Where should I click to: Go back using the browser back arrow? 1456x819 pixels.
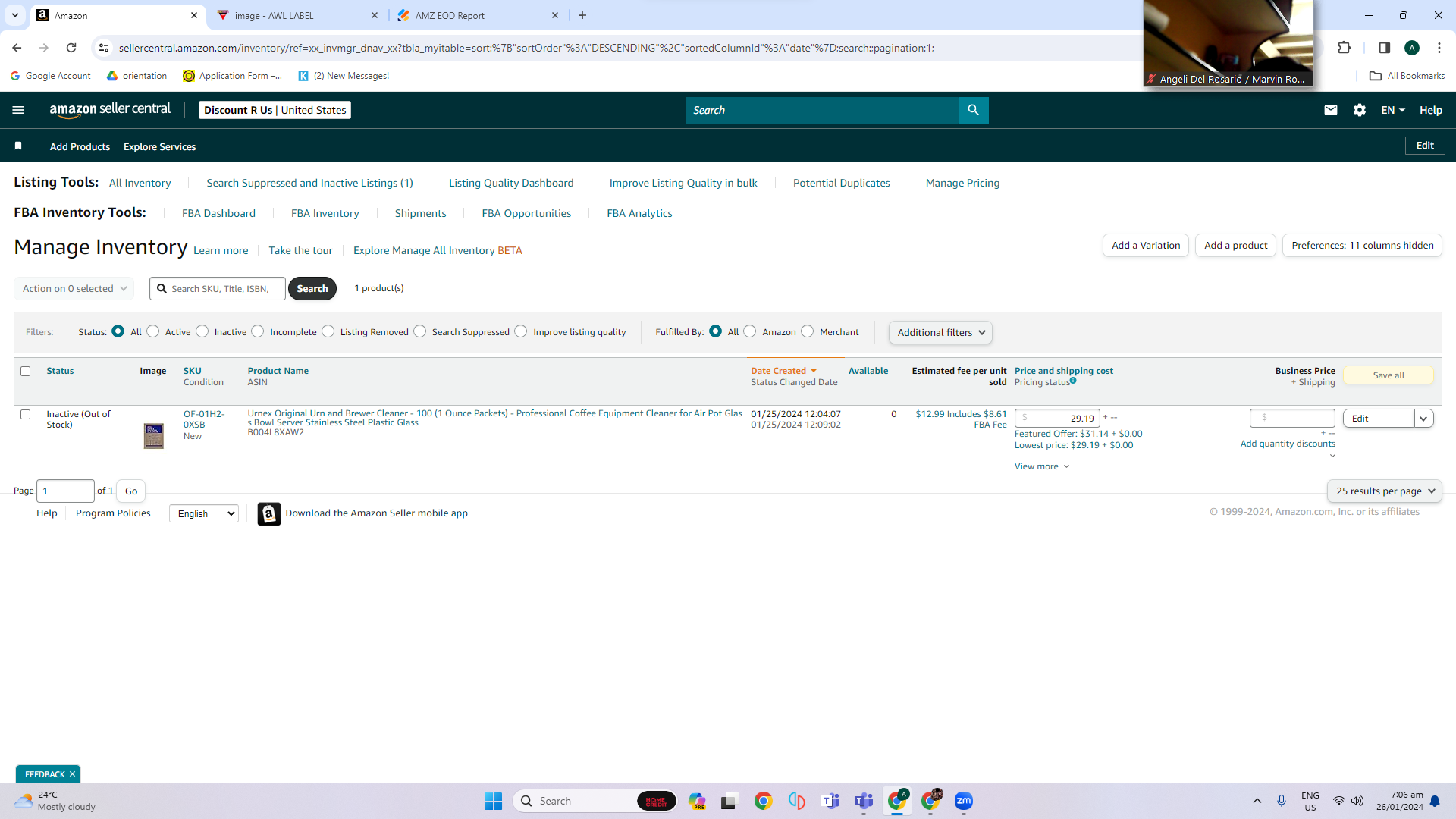pyautogui.click(x=17, y=48)
